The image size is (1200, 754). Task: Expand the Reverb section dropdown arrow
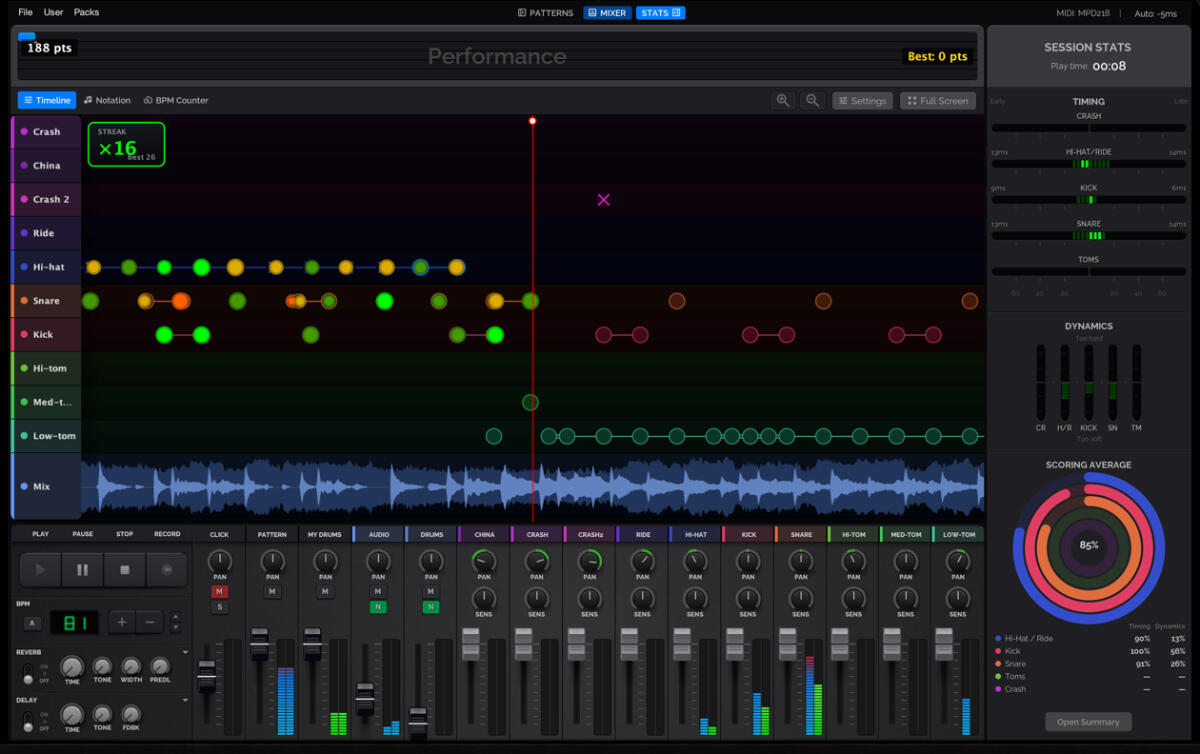pos(186,651)
